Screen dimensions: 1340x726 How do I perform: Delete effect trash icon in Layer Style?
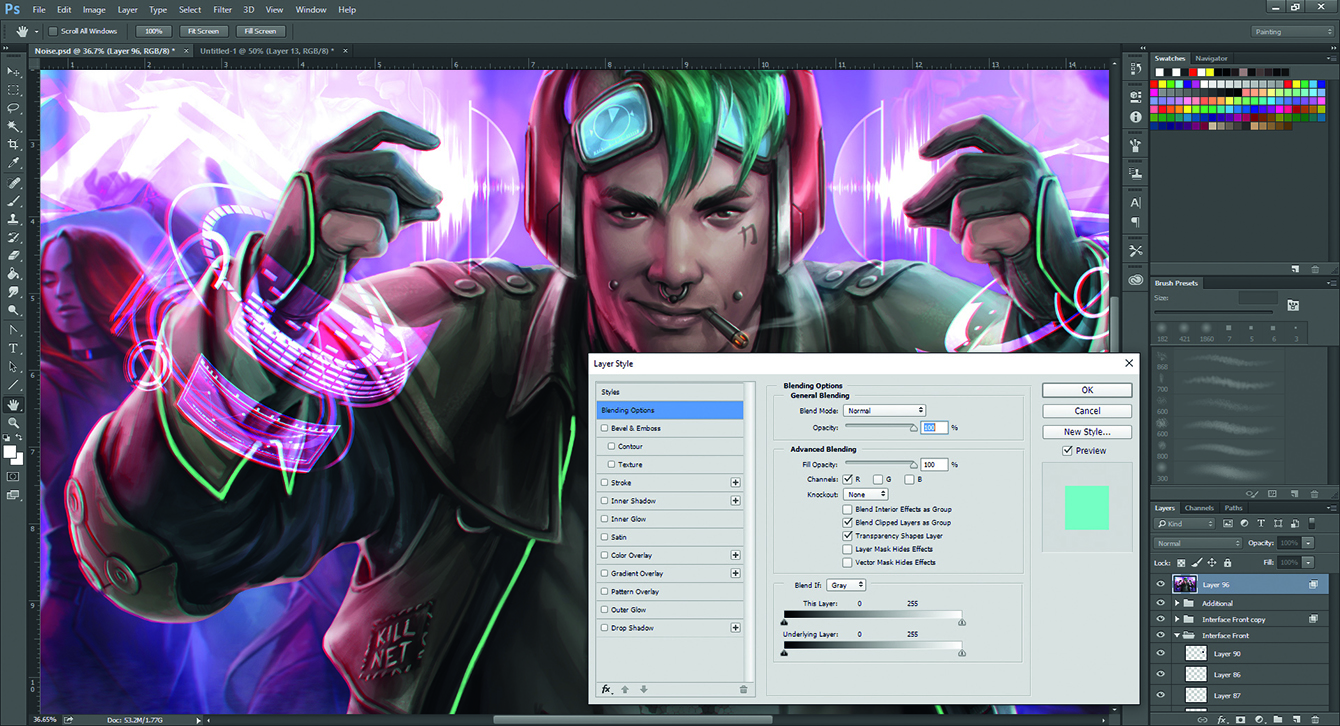pos(743,689)
